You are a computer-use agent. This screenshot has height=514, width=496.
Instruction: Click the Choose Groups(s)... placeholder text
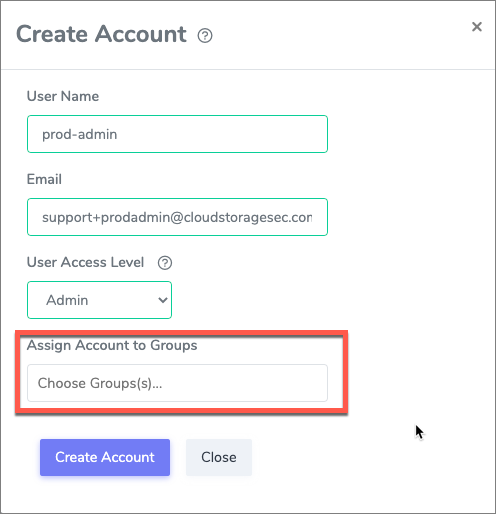click(x=100, y=383)
